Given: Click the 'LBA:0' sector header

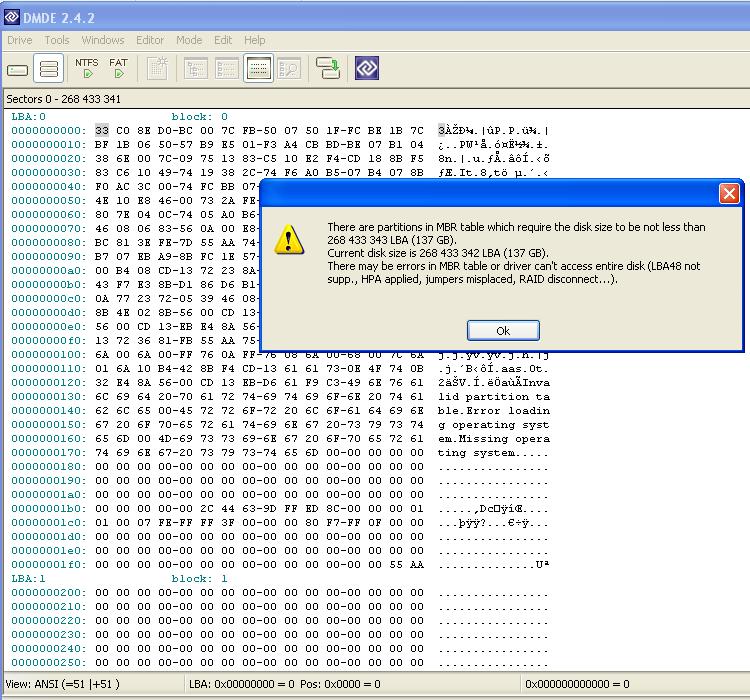Looking at the screenshot, I should pyautogui.click(x=28, y=116).
